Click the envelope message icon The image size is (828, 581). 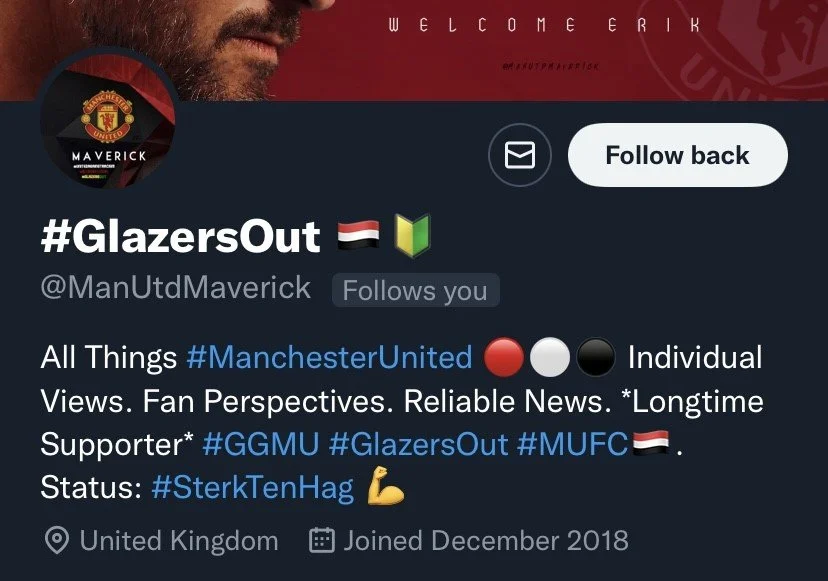(520, 155)
